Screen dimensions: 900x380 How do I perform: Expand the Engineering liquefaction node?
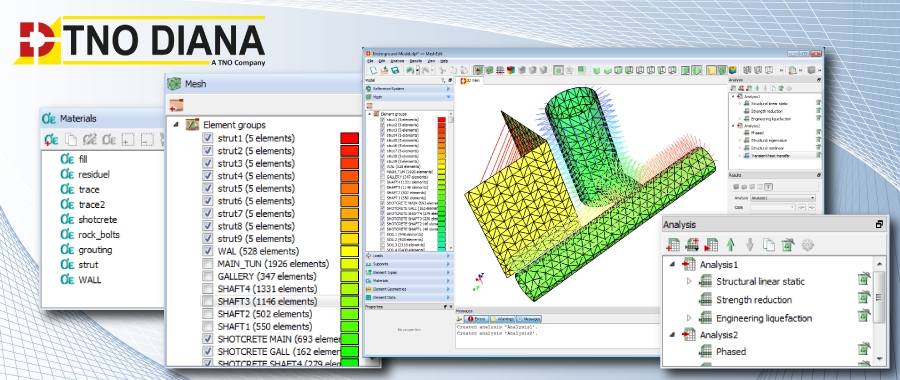click(x=689, y=317)
